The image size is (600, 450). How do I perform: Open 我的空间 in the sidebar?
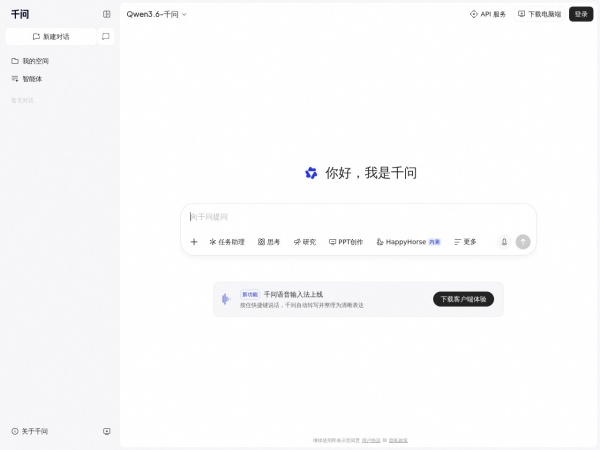(30, 61)
